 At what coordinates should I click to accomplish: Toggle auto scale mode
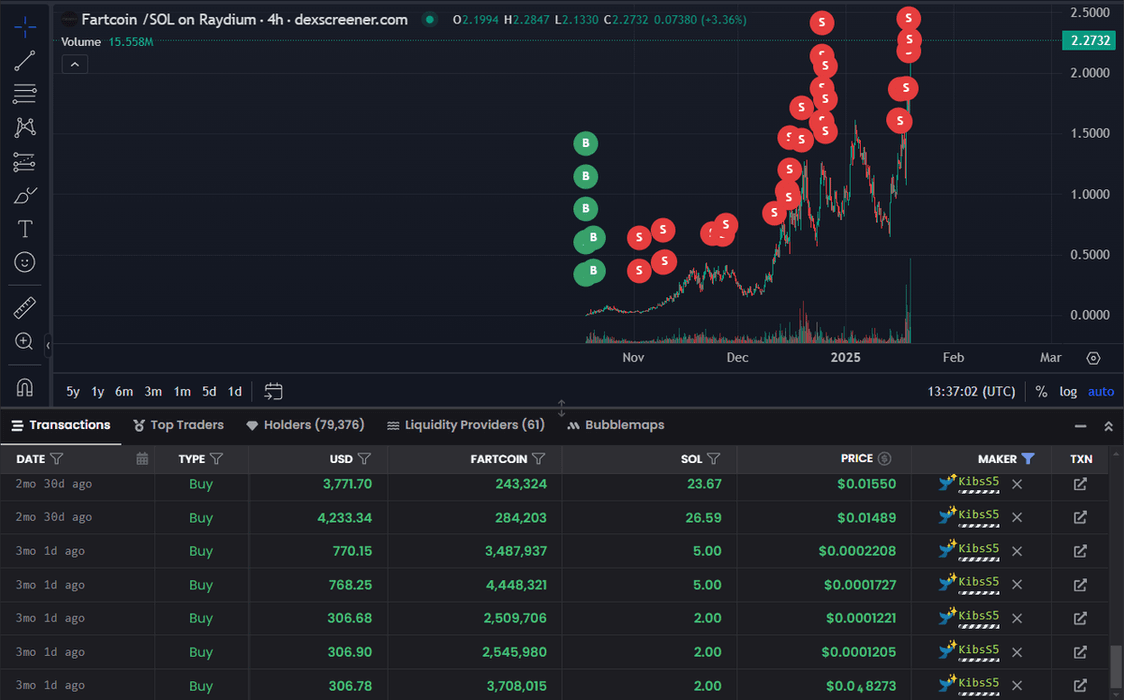tap(1101, 391)
